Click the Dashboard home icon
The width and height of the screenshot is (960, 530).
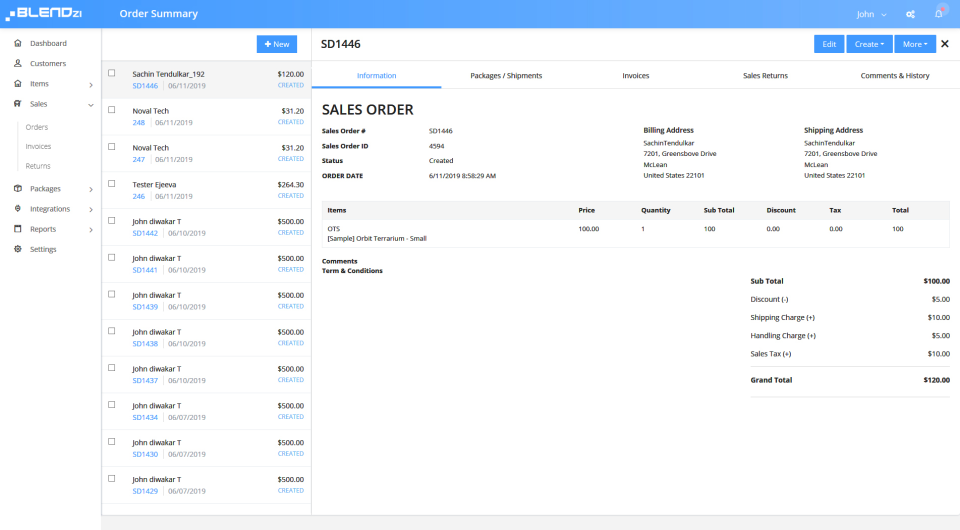18,43
